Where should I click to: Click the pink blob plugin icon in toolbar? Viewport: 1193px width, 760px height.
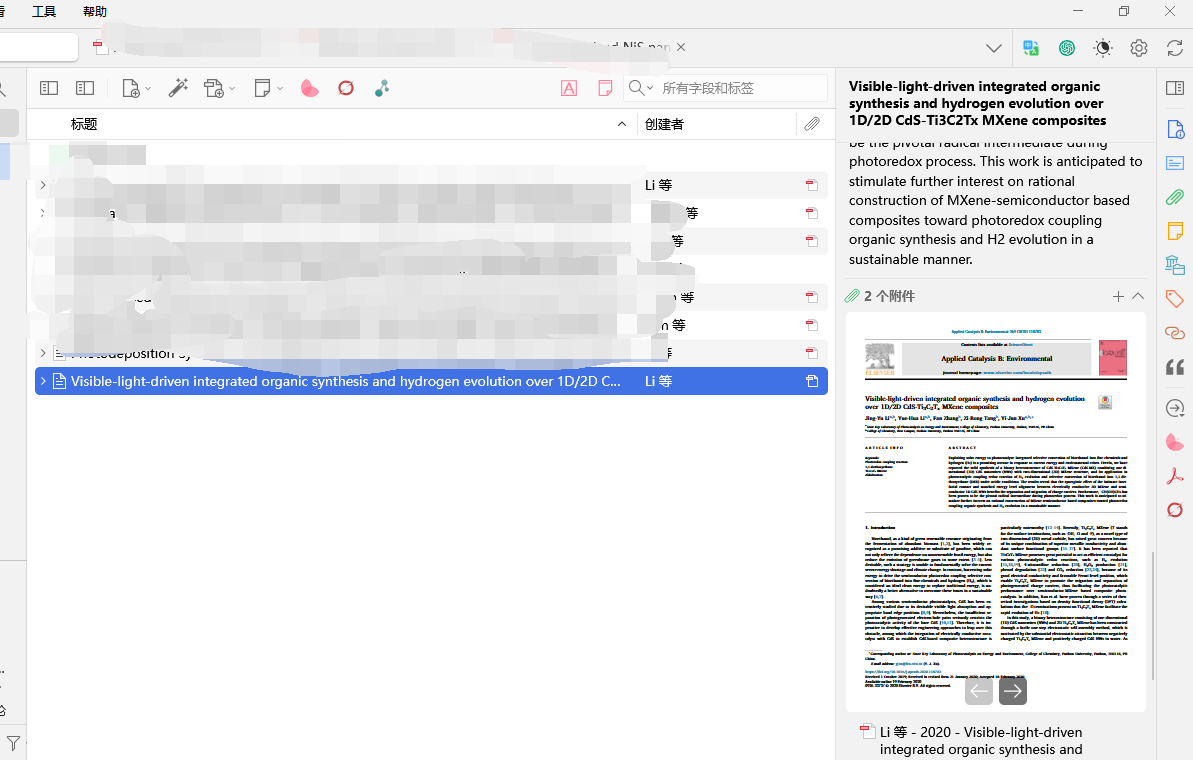click(x=310, y=88)
